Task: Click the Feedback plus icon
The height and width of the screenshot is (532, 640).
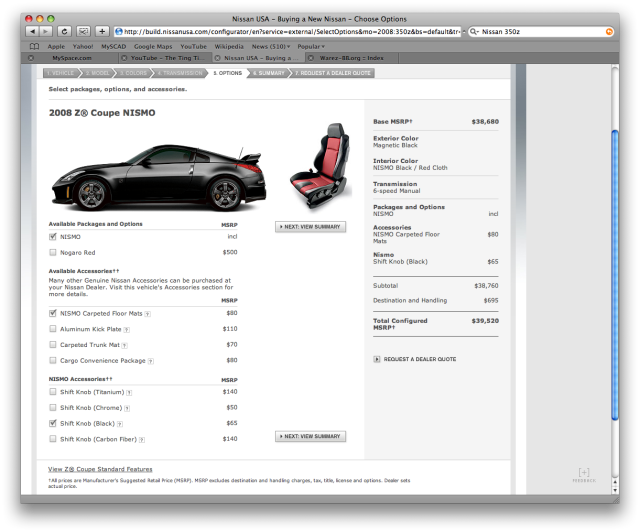Action: 584,472
